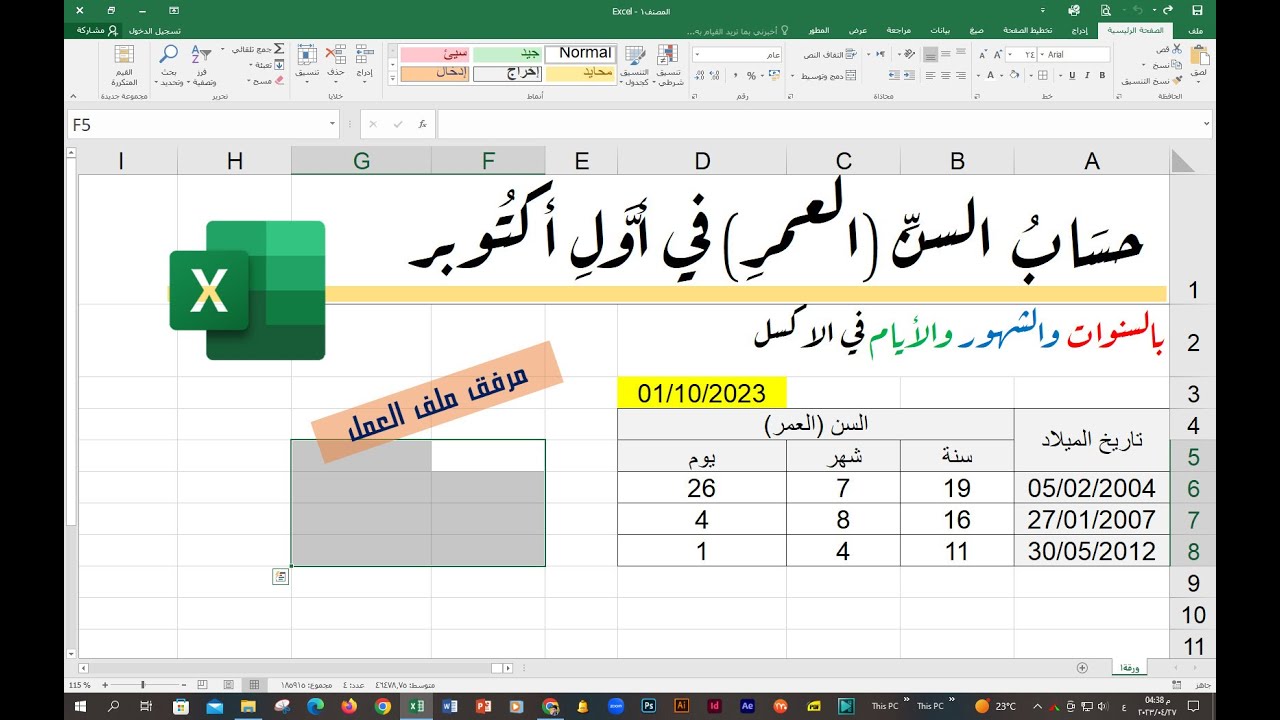This screenshot has width=1280, height=720.
Task: Toggle Align Right for text
Action: click(x=961, y=75)
